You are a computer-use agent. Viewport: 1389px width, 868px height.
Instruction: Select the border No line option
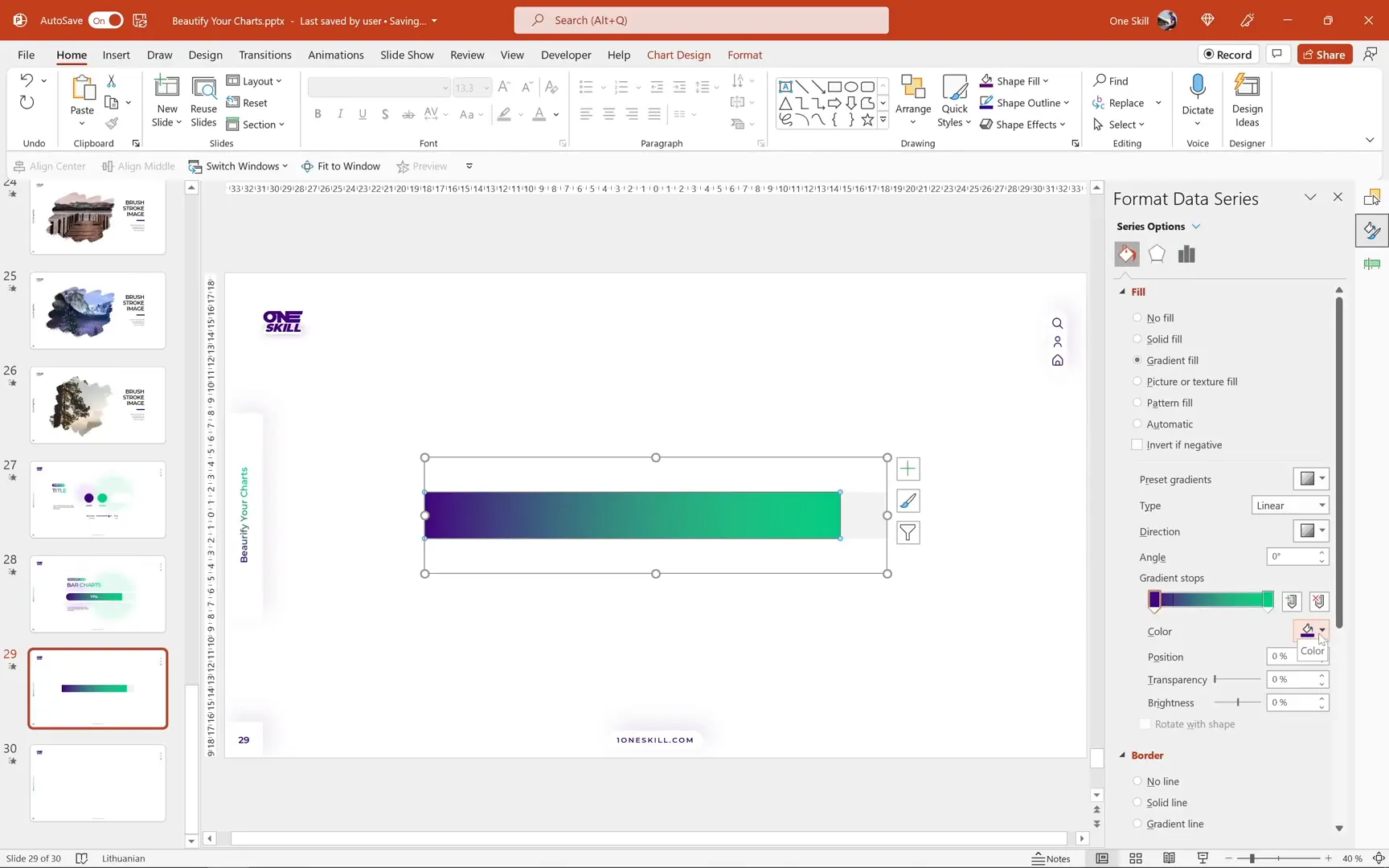1156,781
